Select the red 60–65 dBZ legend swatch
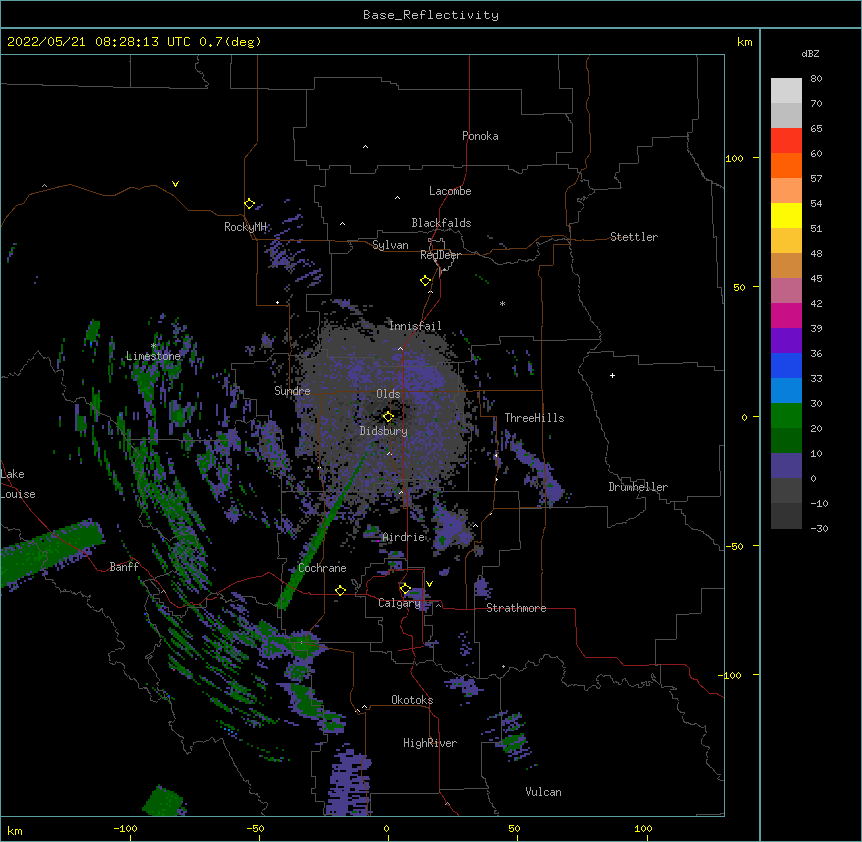Image resolution: width=862 pixels, height=842 pixels. tap(786, 141)
